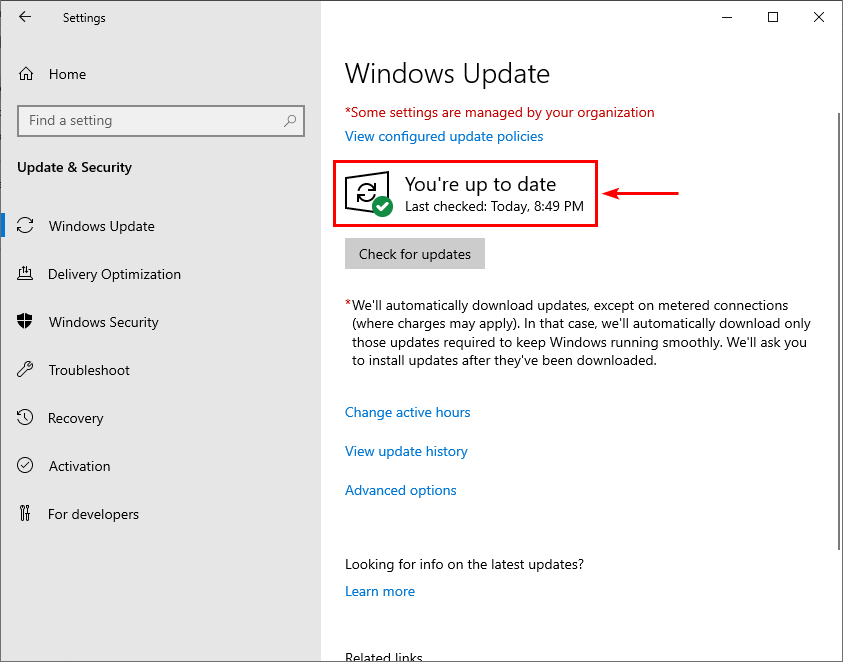
Task: Click the Windows Update sync icon in sidebar
Action: point(25,225)
